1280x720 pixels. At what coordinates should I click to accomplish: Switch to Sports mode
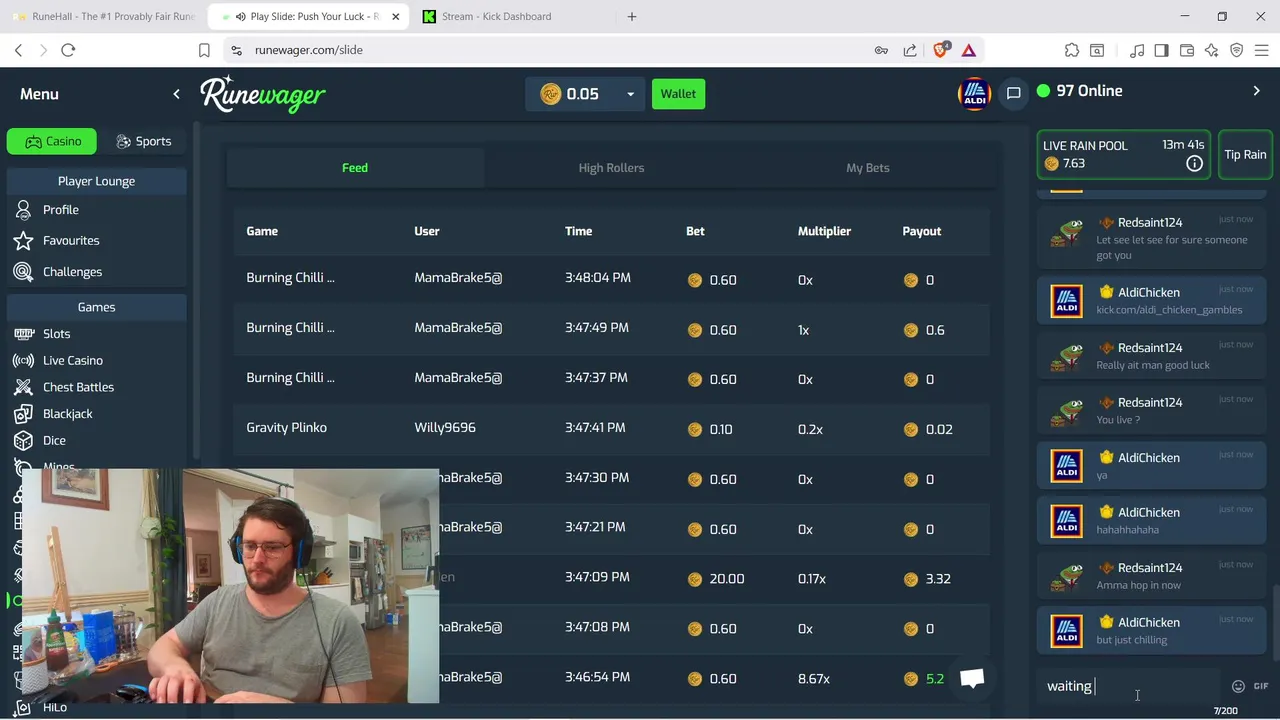(143, 141)
